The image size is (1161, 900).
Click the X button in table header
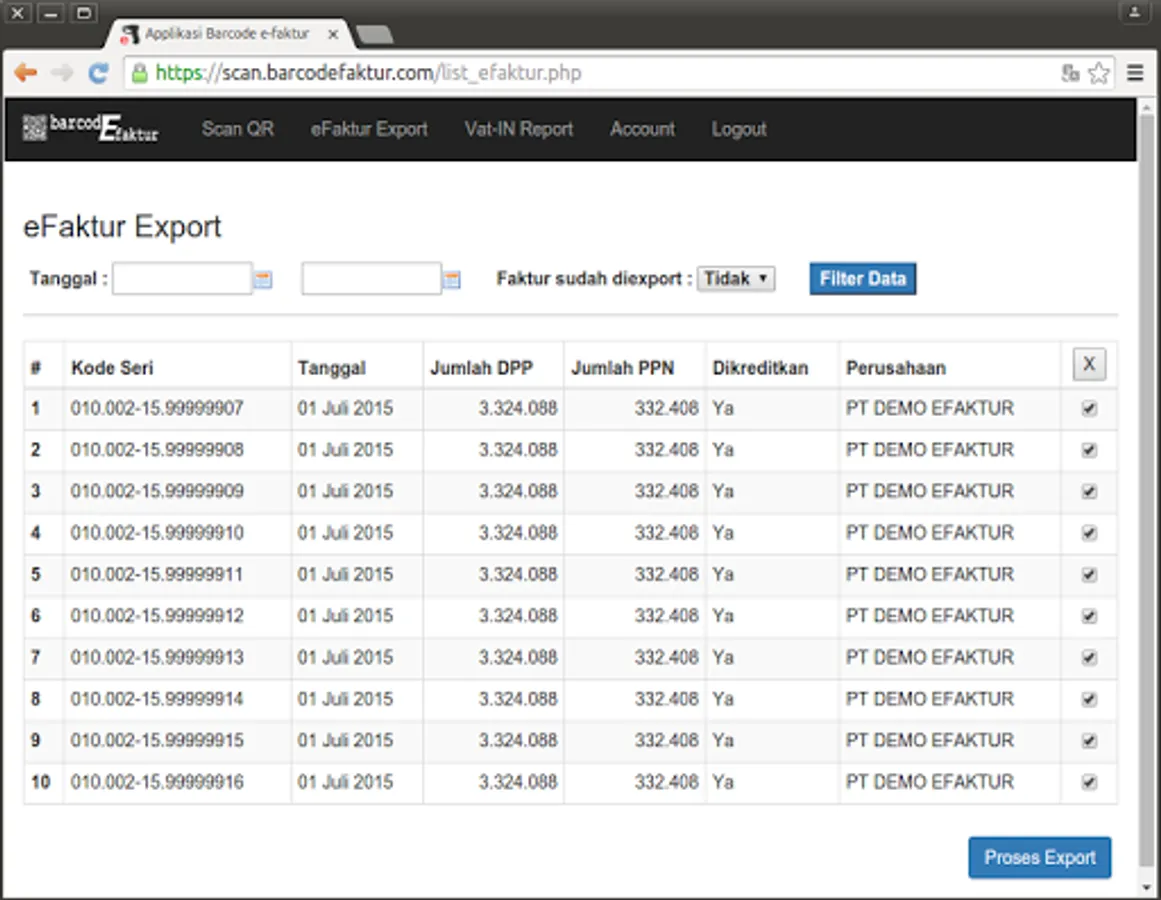pyautogui.click(x=1089, y=364)
